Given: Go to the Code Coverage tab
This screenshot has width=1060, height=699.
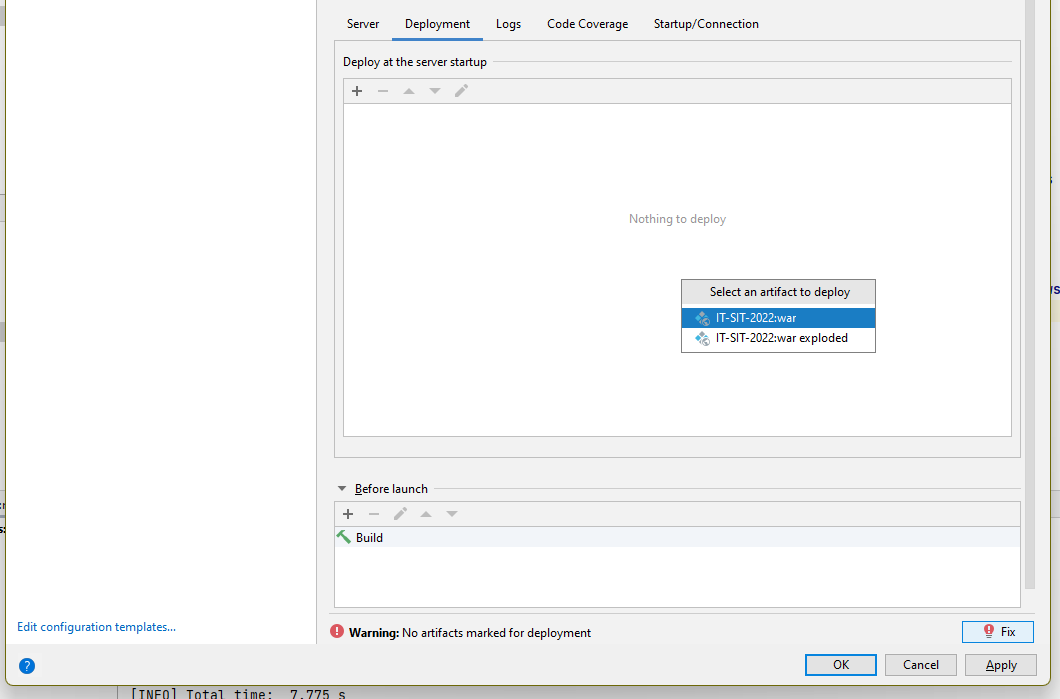Looking at the screenshot, I should point(587,24).
